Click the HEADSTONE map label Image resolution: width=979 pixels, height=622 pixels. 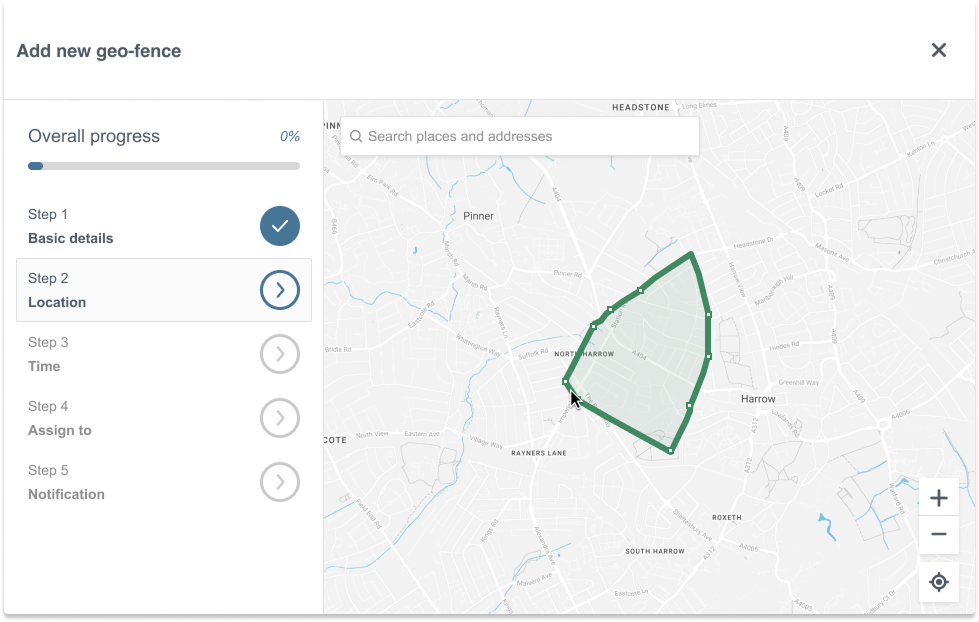click(641, 107)
